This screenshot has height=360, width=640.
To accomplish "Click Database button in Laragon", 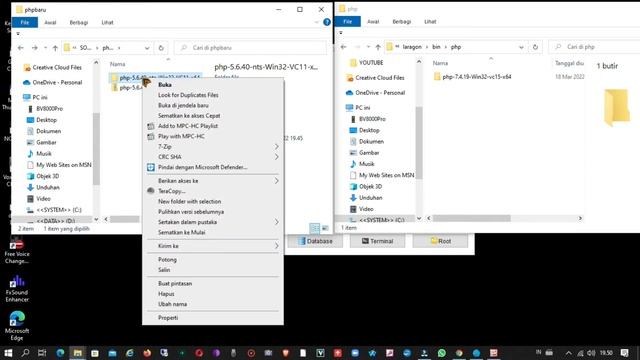I will tap(315, 241).
